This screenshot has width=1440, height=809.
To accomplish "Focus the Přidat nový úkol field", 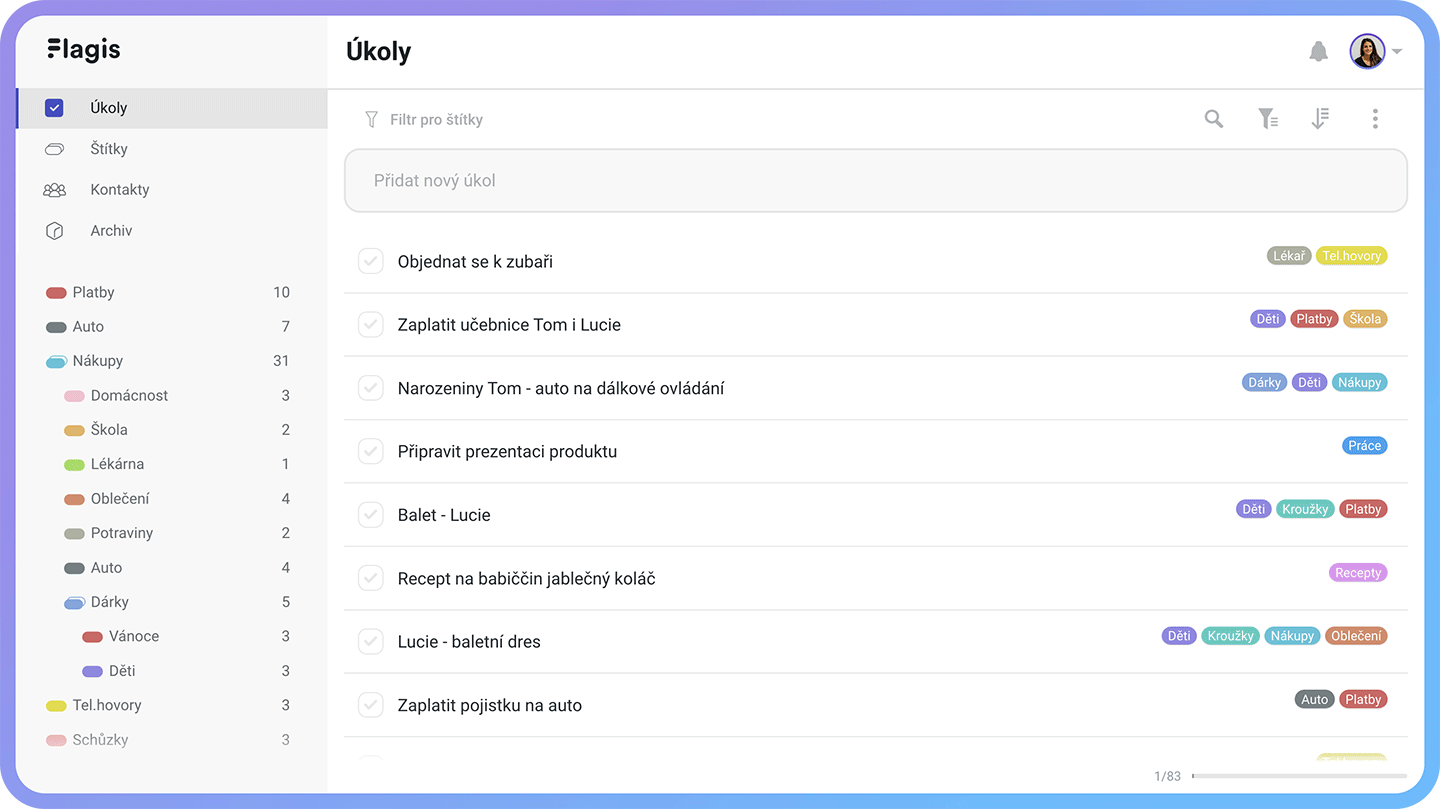I will click(875, 181).
